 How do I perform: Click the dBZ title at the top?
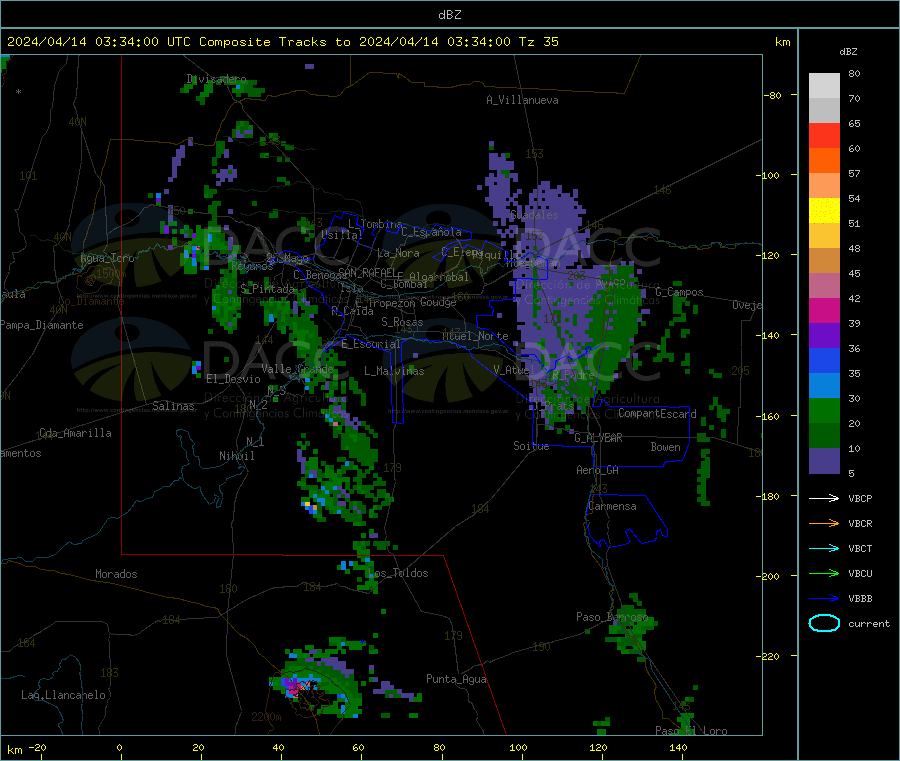pos(449,15)
